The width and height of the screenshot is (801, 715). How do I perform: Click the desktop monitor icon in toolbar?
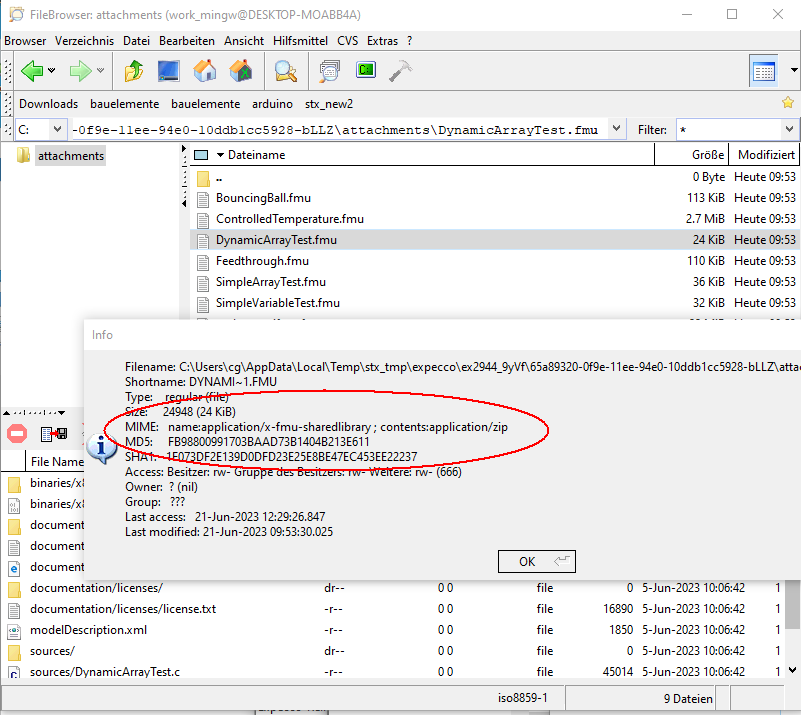pyautogui.click(x=168, y=71)
